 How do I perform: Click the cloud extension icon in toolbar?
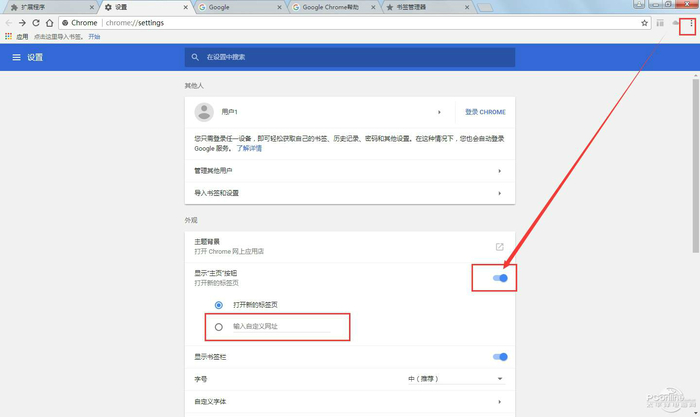[x=675, y=23]
